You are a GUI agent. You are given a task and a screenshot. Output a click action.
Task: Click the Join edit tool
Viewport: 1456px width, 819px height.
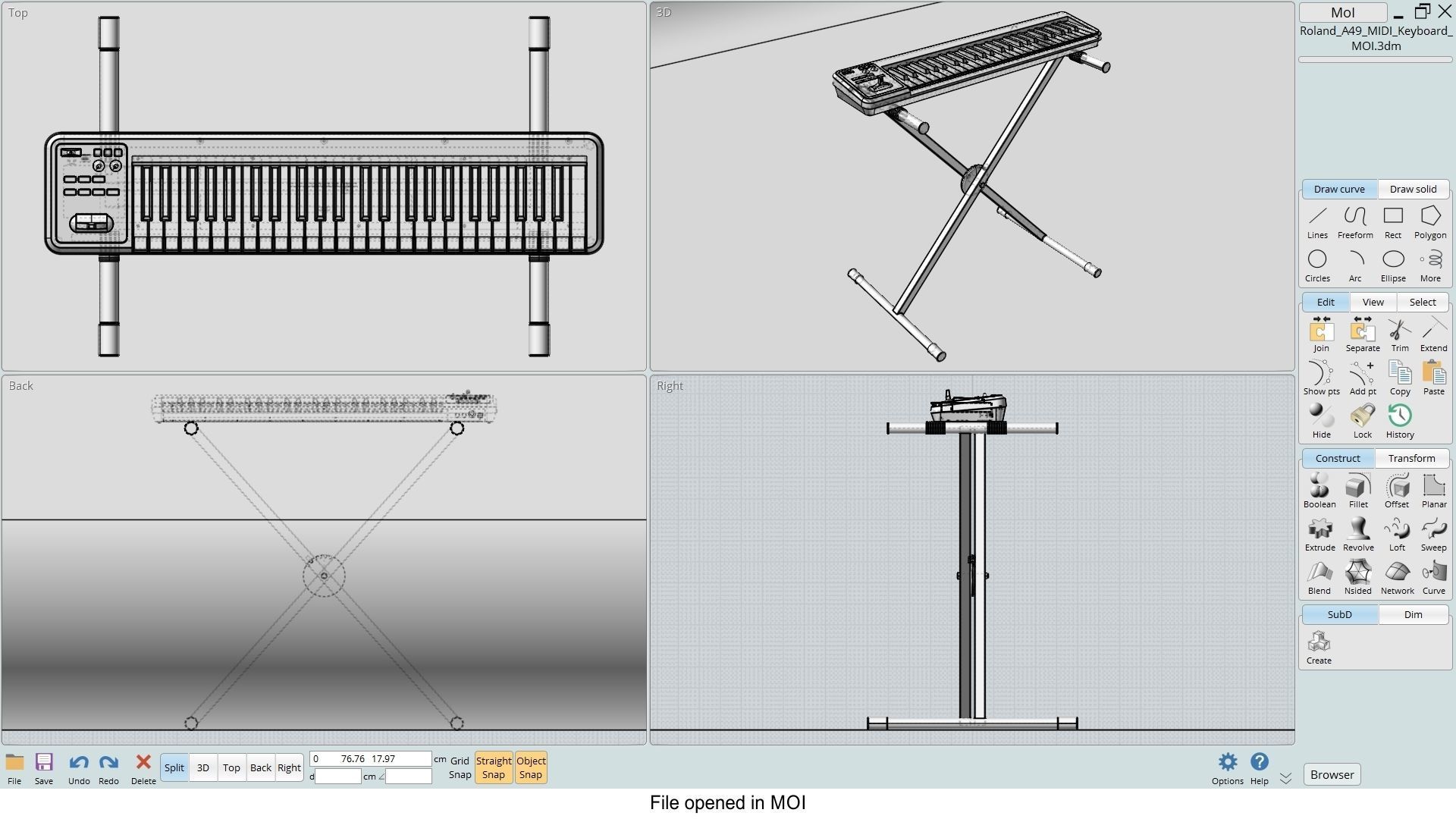pyautogui.click(x=1321, y=336)
